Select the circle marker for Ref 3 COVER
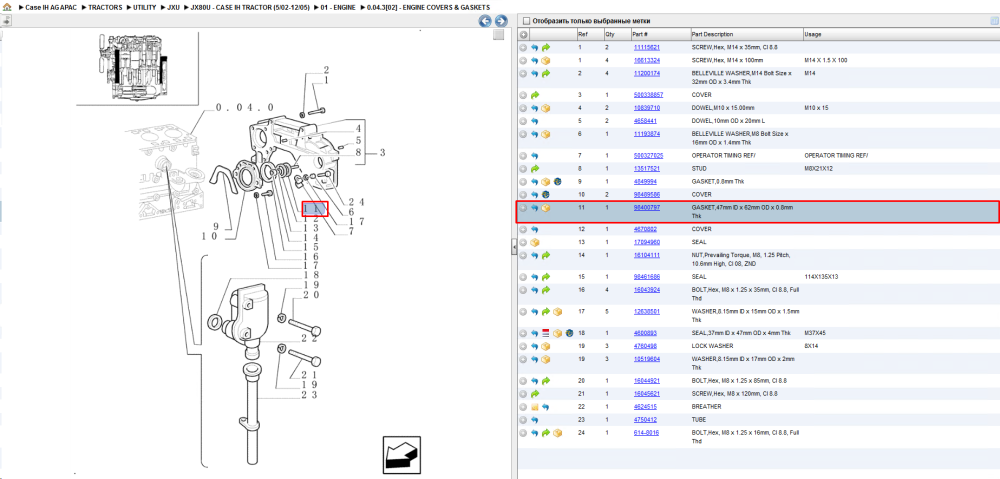1000x479 pixels. pyautogui.click(x=523, y=95)
